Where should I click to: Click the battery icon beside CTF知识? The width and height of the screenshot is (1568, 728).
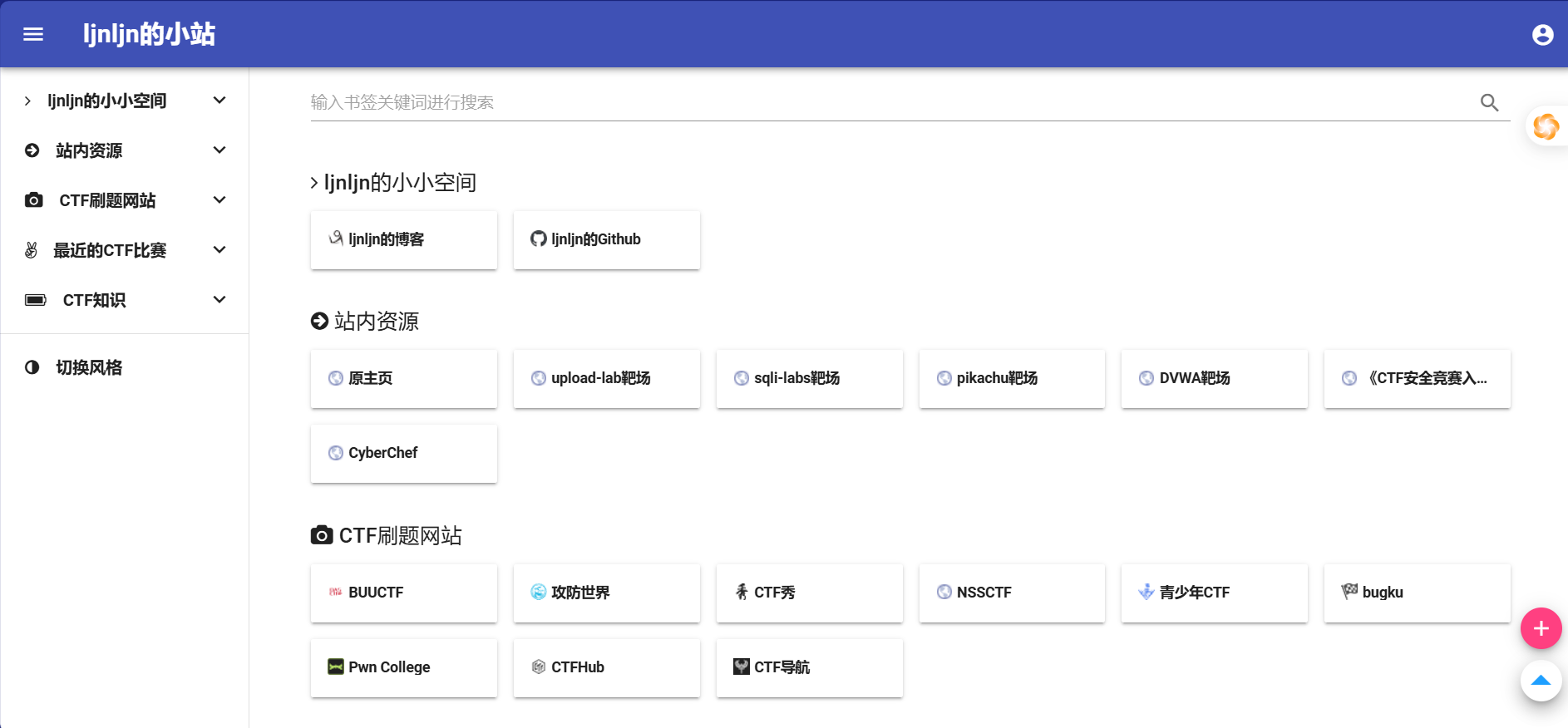pyautogui.click(x=36, y=300)
